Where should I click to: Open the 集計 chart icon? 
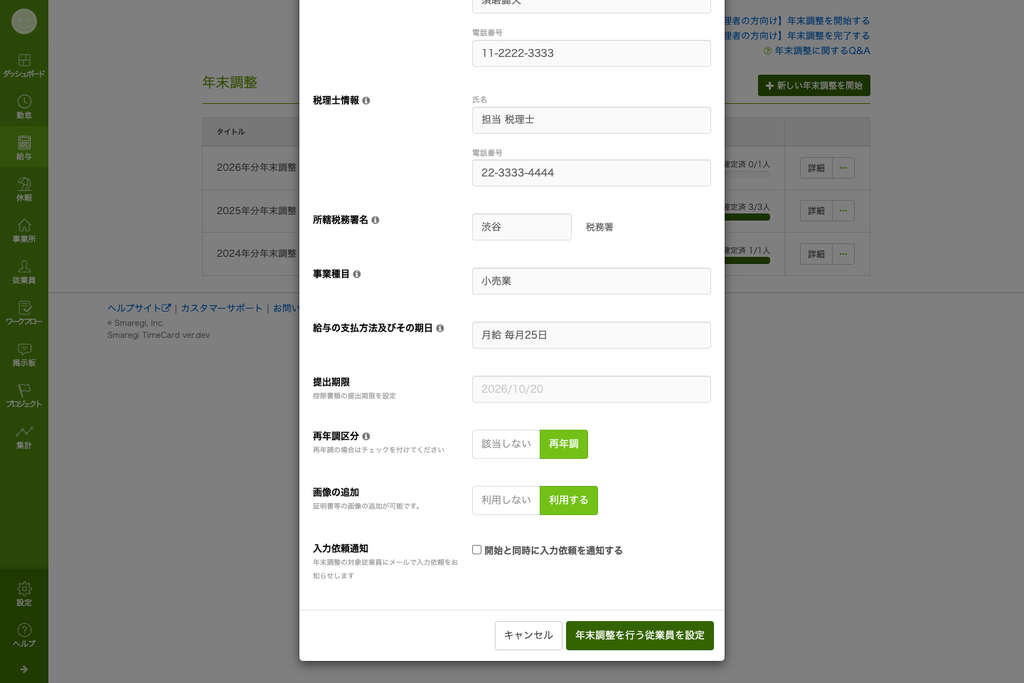coord(24,436)
